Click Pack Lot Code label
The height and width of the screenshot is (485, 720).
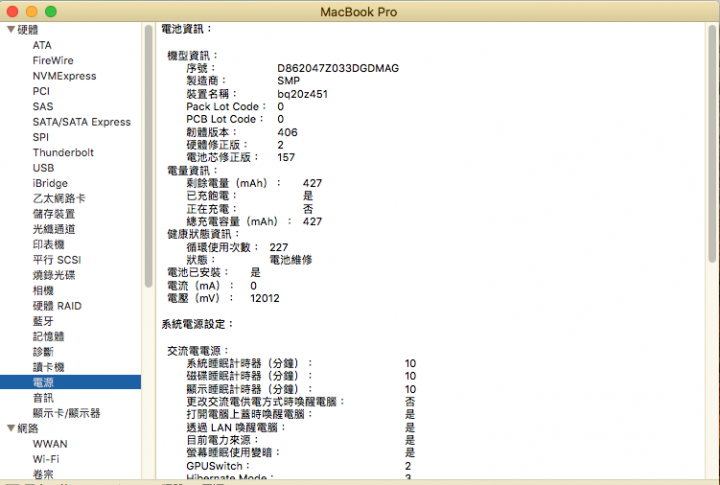pos(226,107)
